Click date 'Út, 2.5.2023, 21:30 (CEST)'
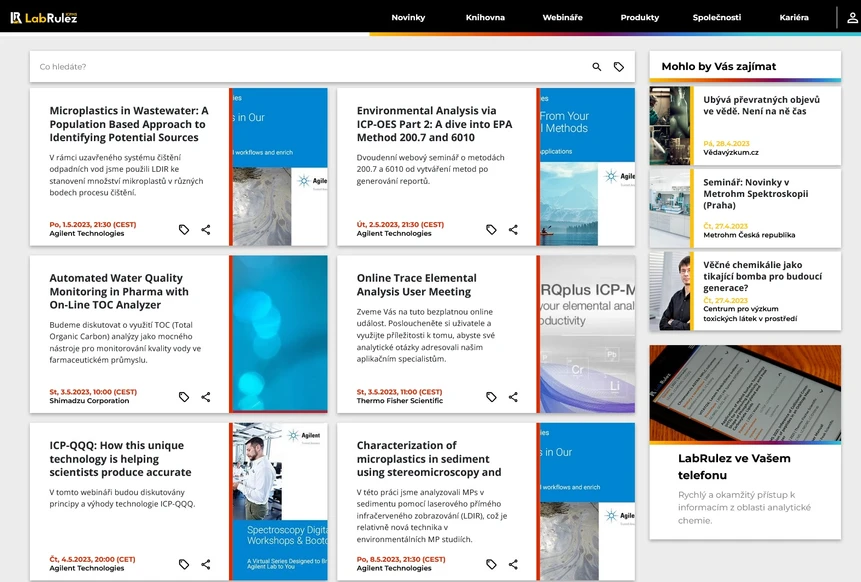Viewport: 861px width, 582px height. click(x=400, y=225)
